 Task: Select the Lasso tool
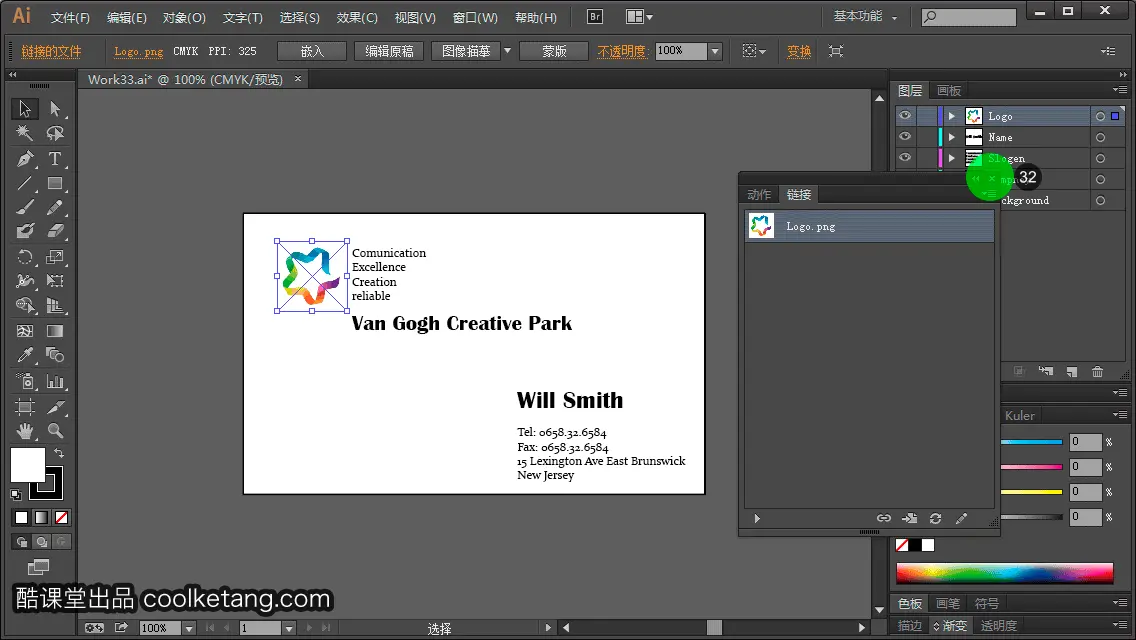(55, 133)
